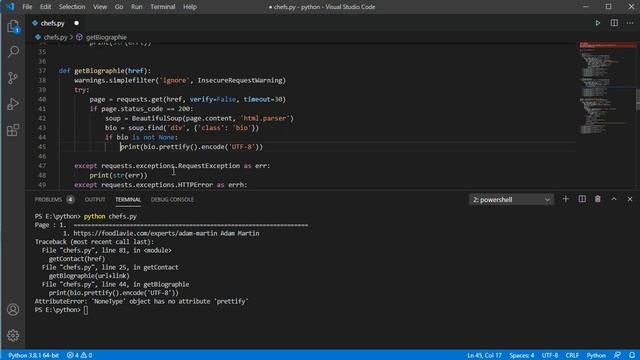Click the editor vertical scrollbar
The image size is (640, 360).
(638, 99)
